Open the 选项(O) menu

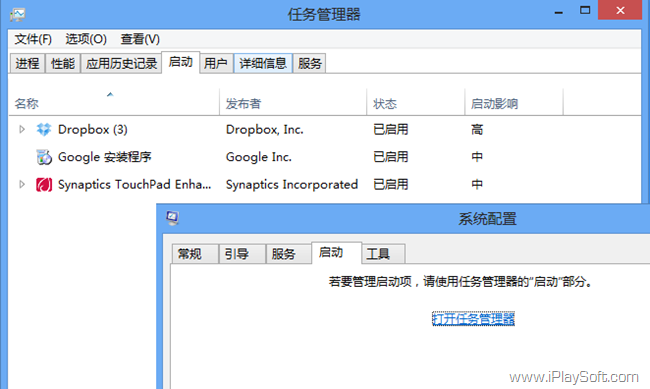tap(86, 39)
